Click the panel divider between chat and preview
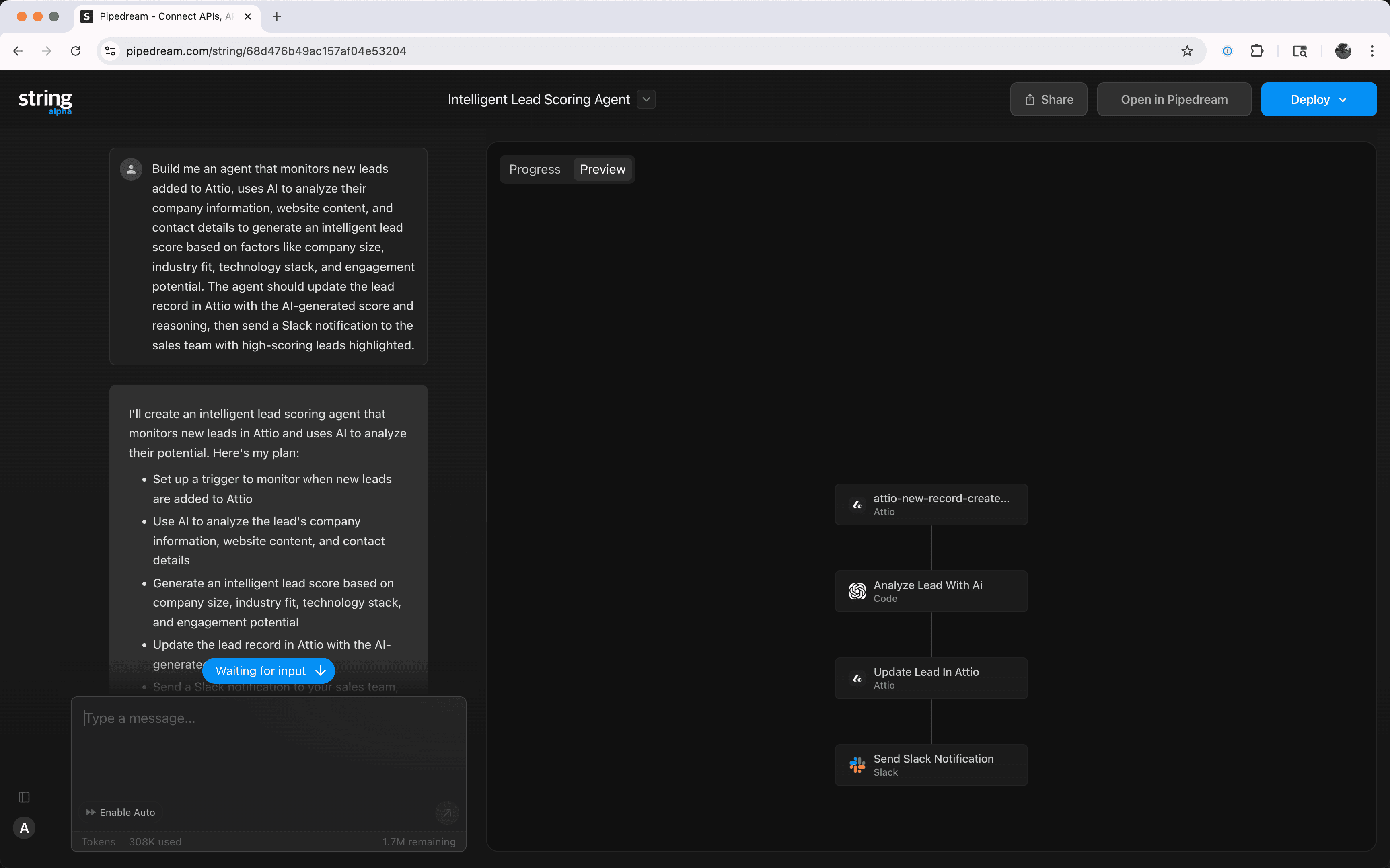 point(483,497)
